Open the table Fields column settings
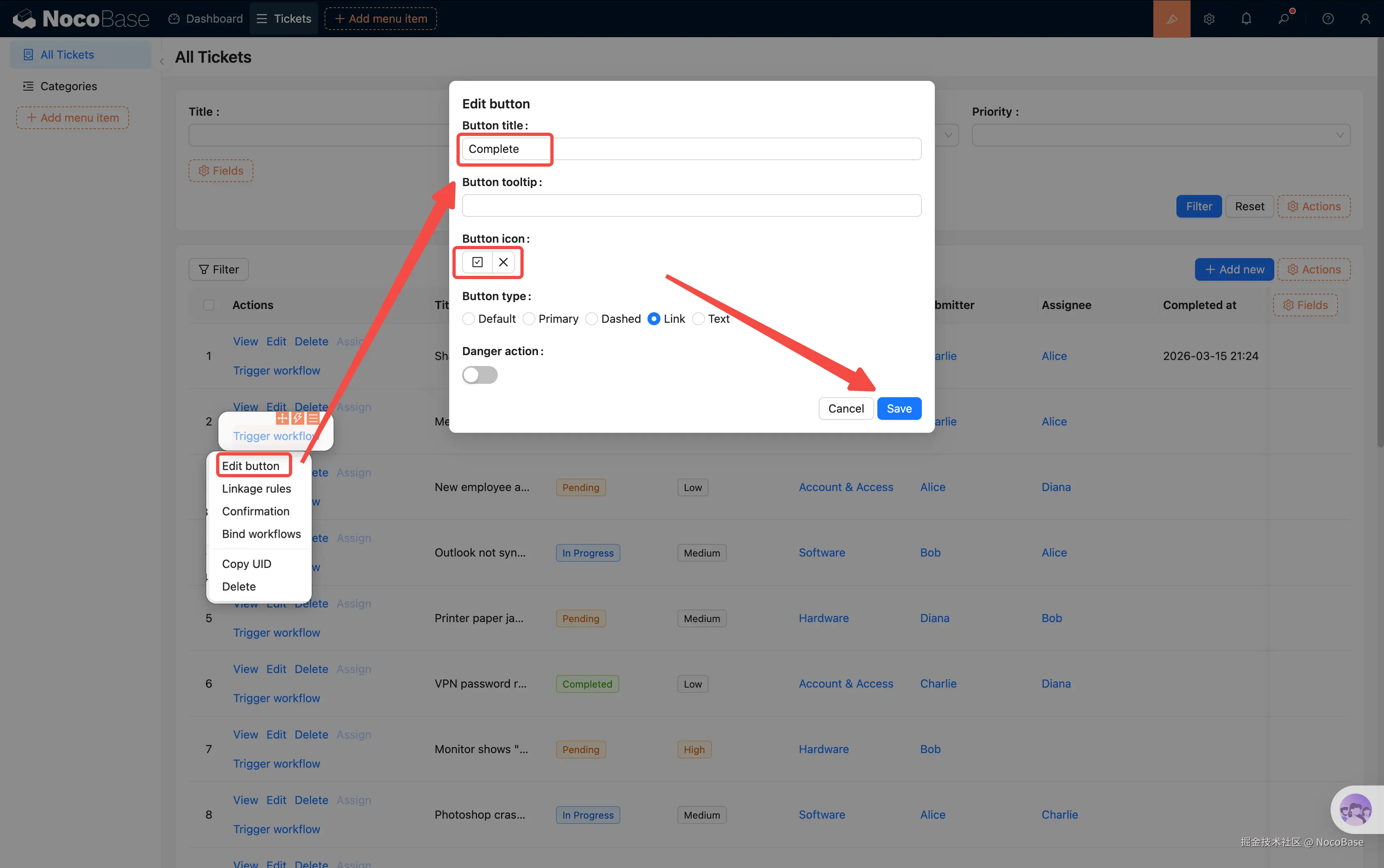Image resolution: width=1384 pixels, height=868 pixels. [x=1305, y=305]
